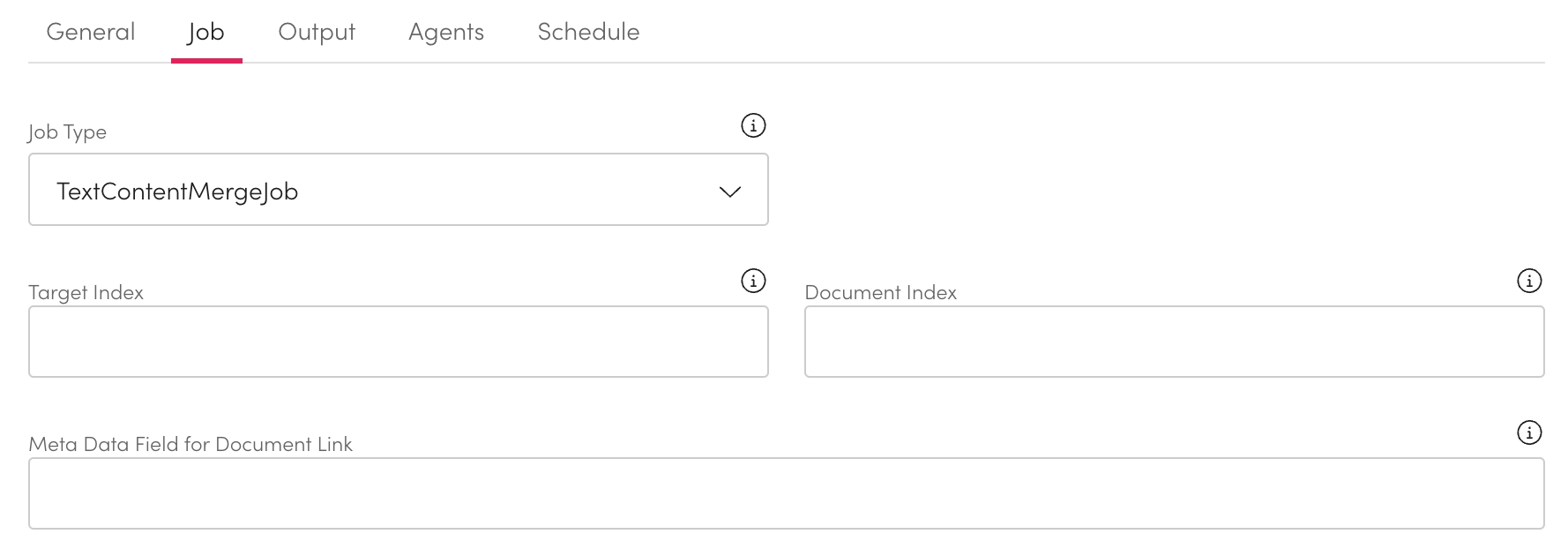This screenshot has height=549, width=1568.
Task: Click the active Job tab
Action: 206,32
